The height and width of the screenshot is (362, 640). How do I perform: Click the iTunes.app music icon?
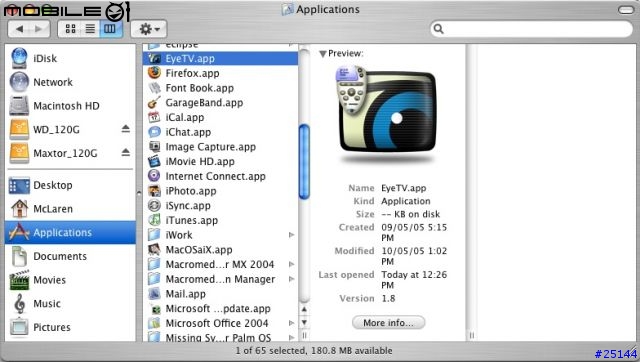154,220
